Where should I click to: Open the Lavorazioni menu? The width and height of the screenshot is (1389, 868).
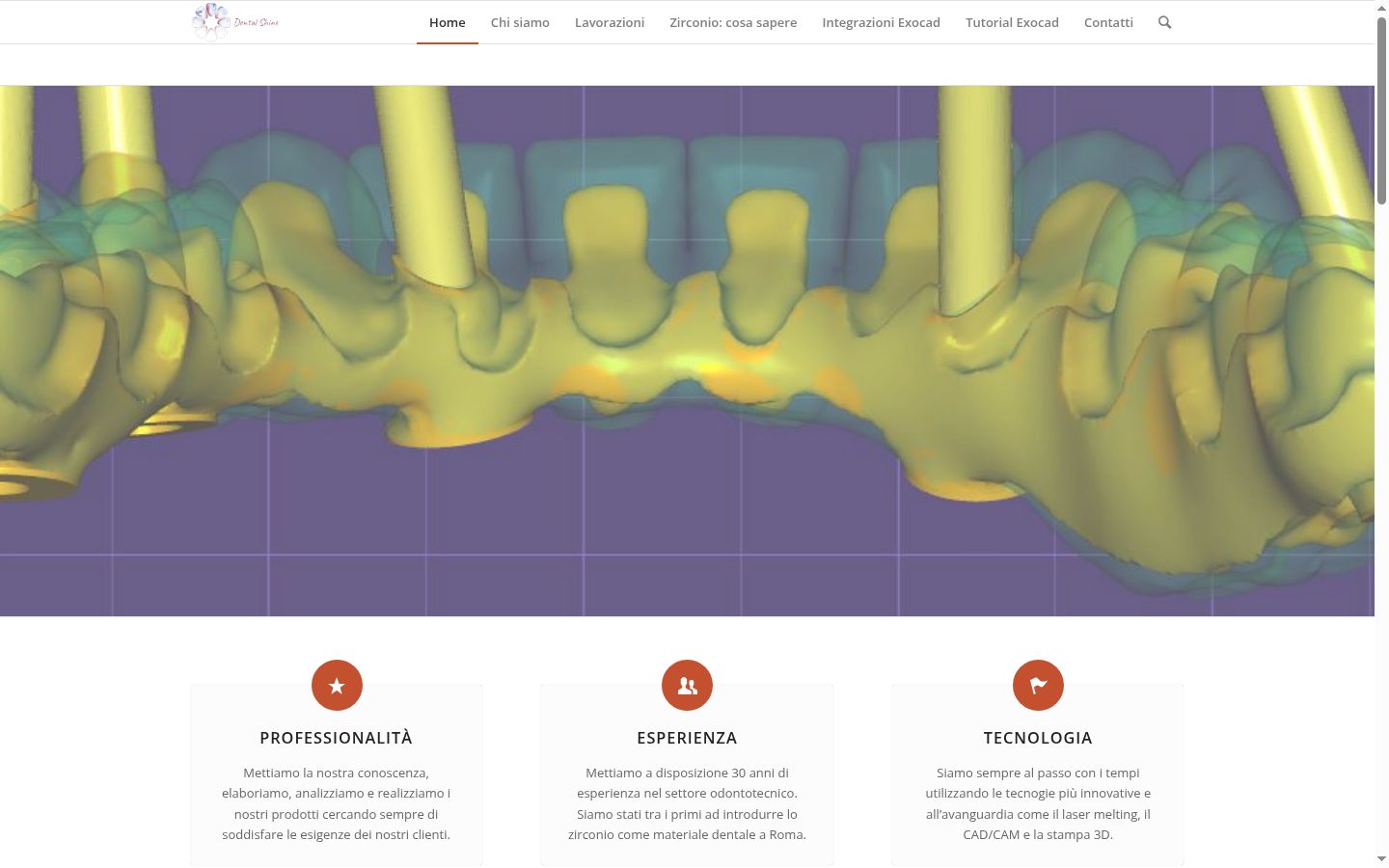pyautogui.click(x=610, y=22)
